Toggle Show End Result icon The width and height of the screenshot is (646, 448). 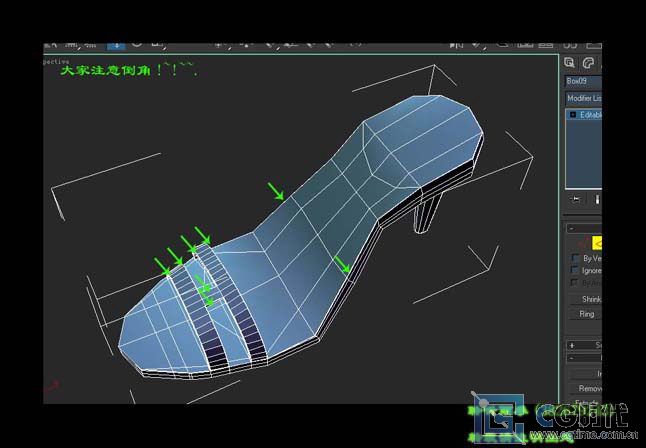click(x=597, y=200)
